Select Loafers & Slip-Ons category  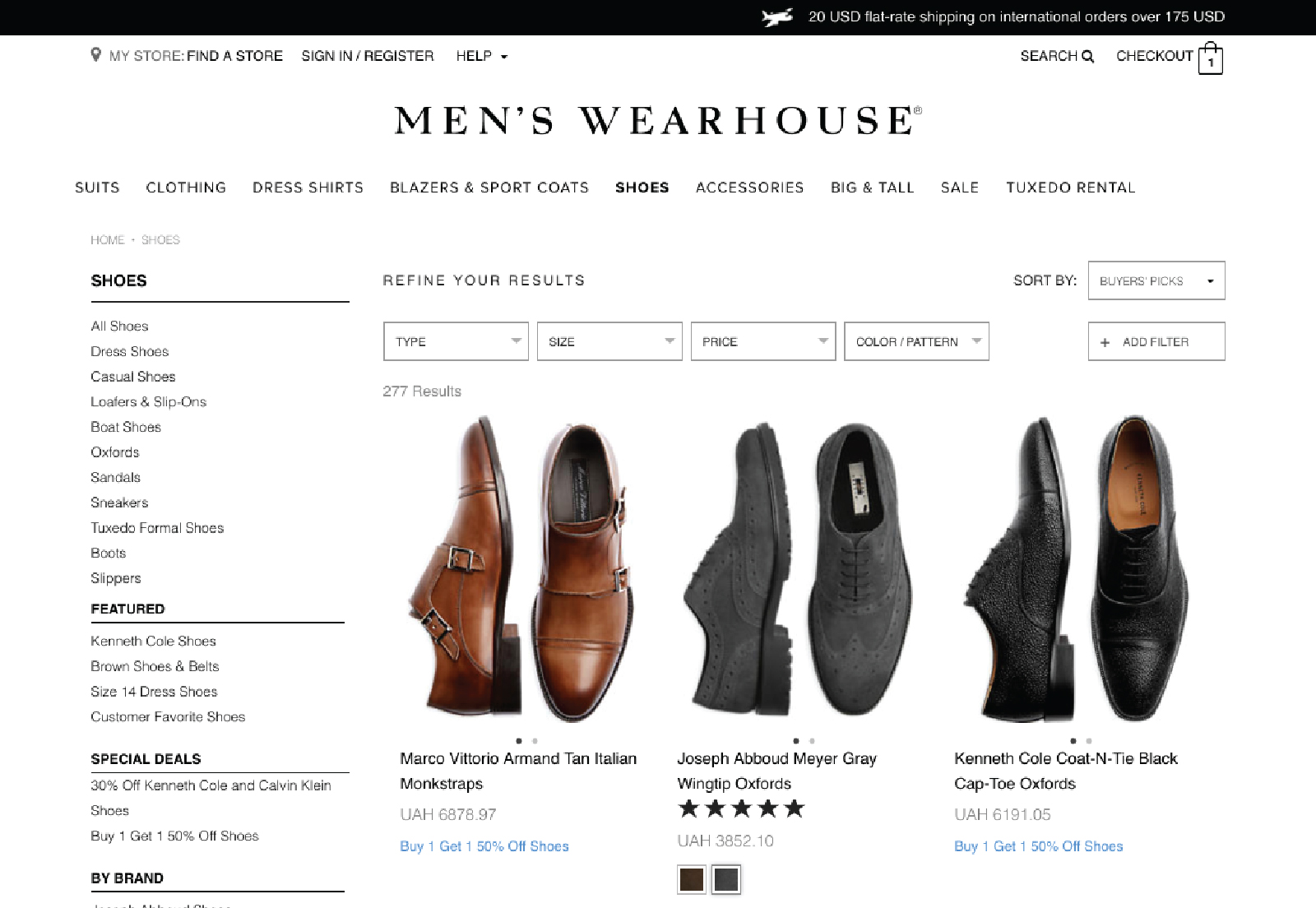tap(149, 402)
